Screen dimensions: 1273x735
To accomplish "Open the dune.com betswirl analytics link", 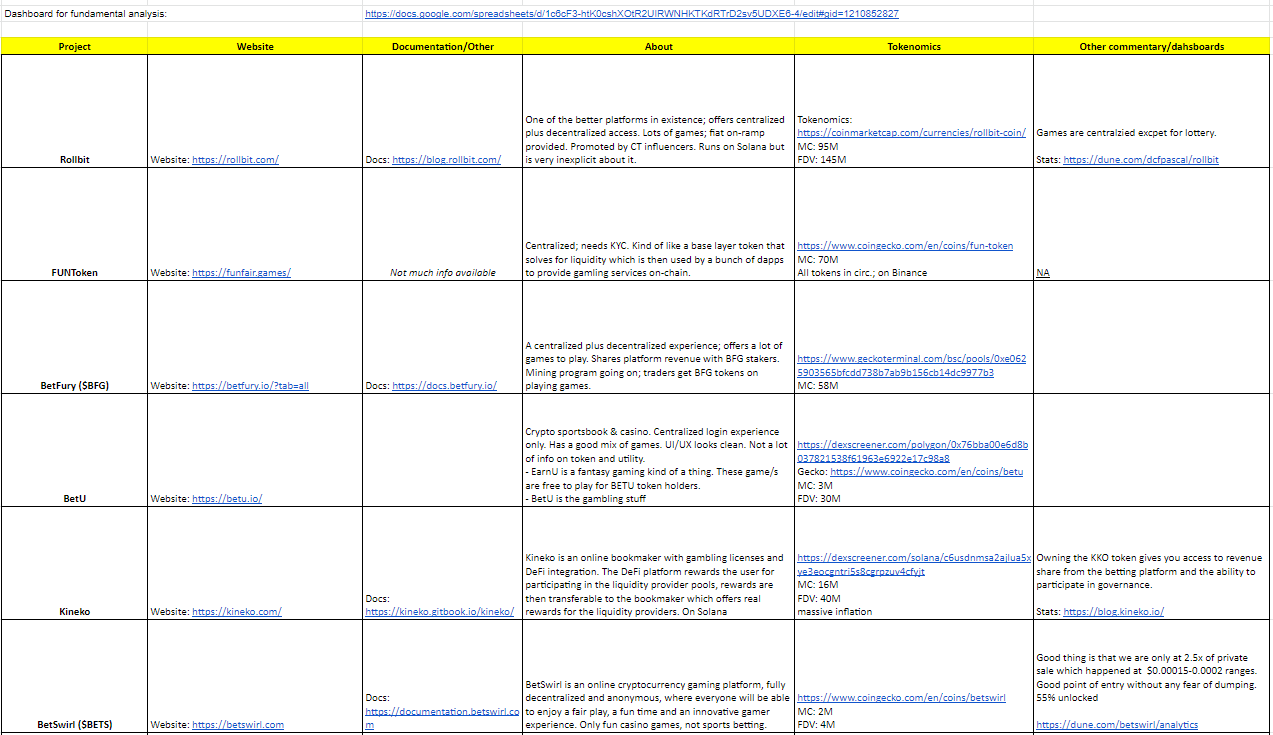I will point(1117,725).
